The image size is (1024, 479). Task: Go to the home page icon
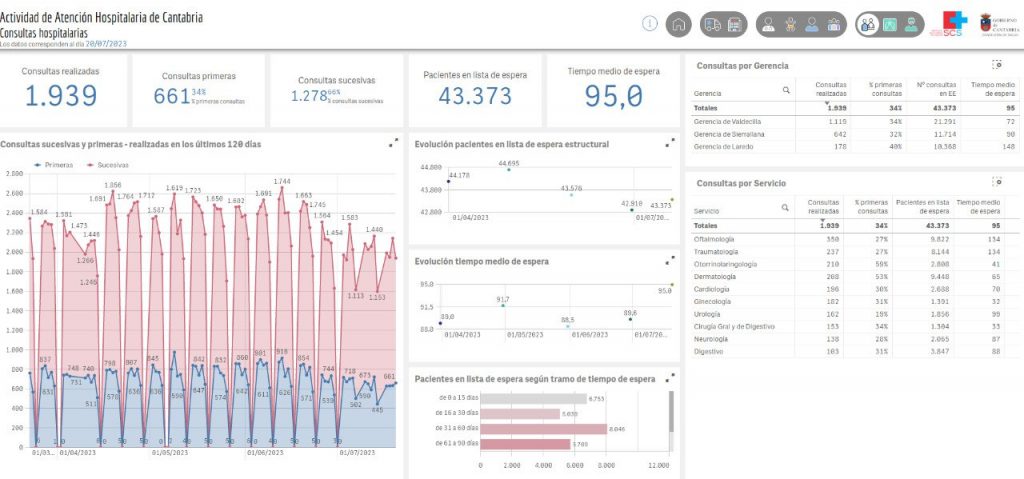coord(679,24)
